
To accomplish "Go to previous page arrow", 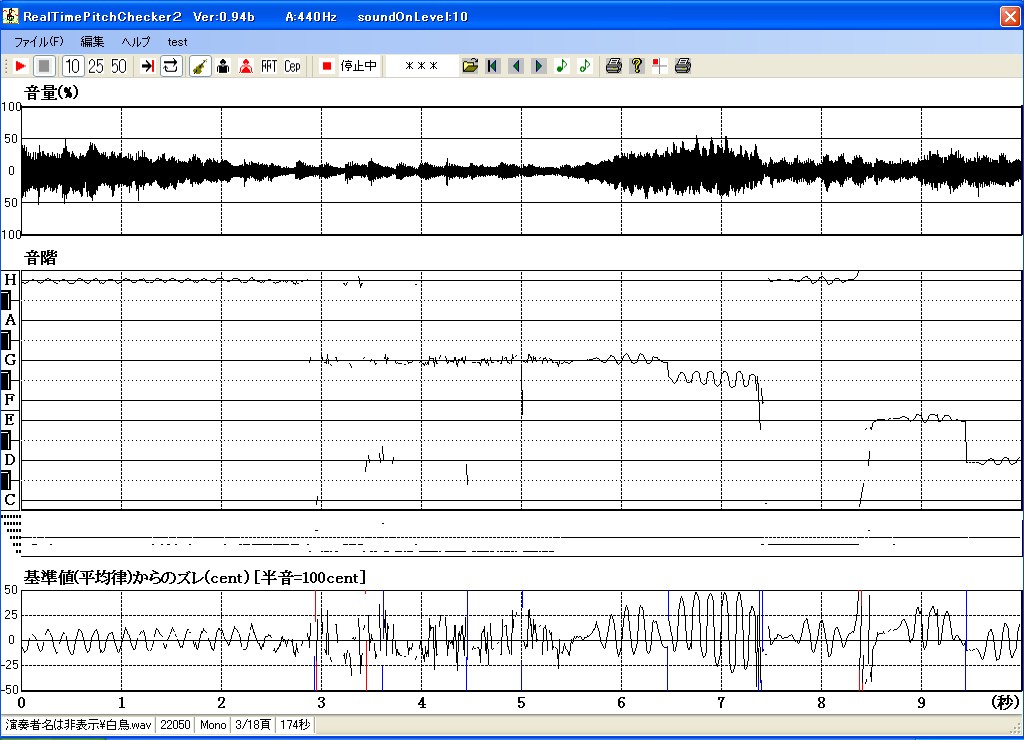I will pos(516,66).
